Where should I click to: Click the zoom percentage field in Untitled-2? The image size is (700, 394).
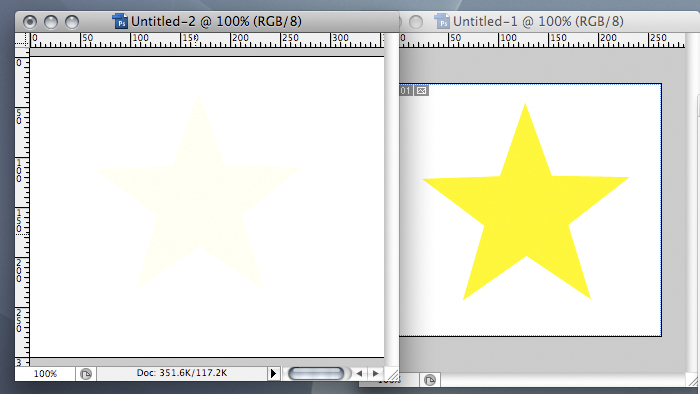pyautogui.click(x=45, y=373)
